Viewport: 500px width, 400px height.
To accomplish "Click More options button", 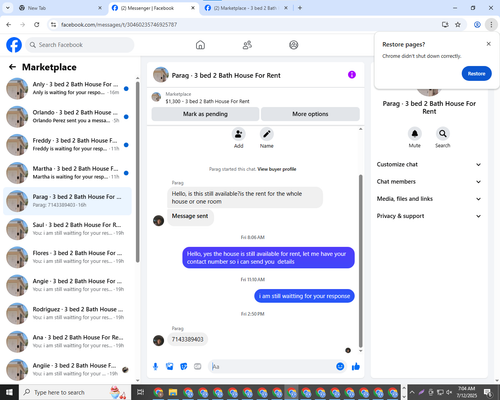I will click(x=310, y=114).
